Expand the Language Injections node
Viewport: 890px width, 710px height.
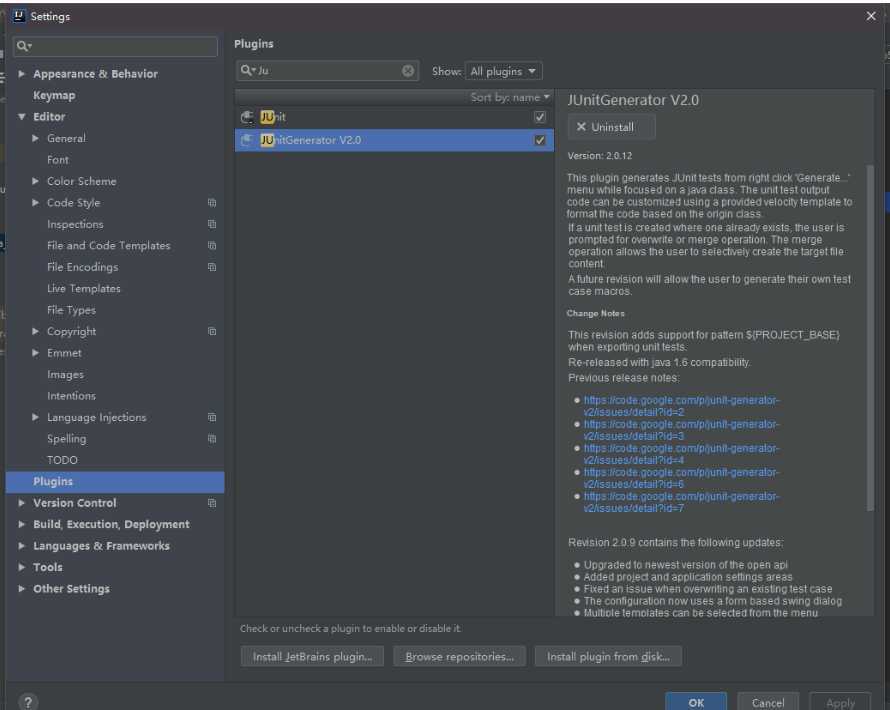pyautogui.click(x=35, y=417)
